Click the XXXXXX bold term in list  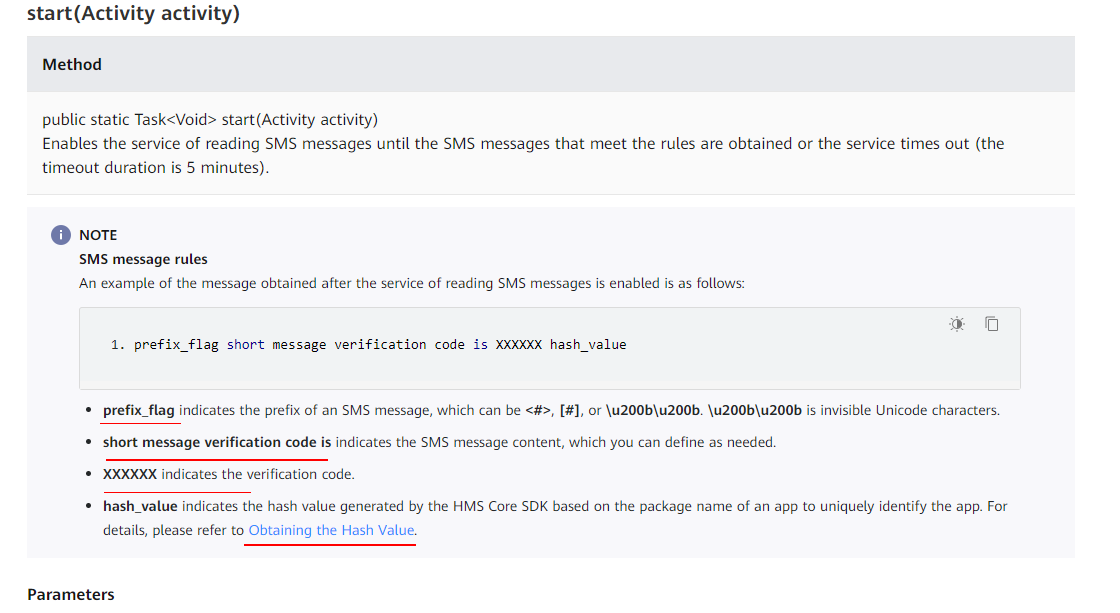pos(130,474)
